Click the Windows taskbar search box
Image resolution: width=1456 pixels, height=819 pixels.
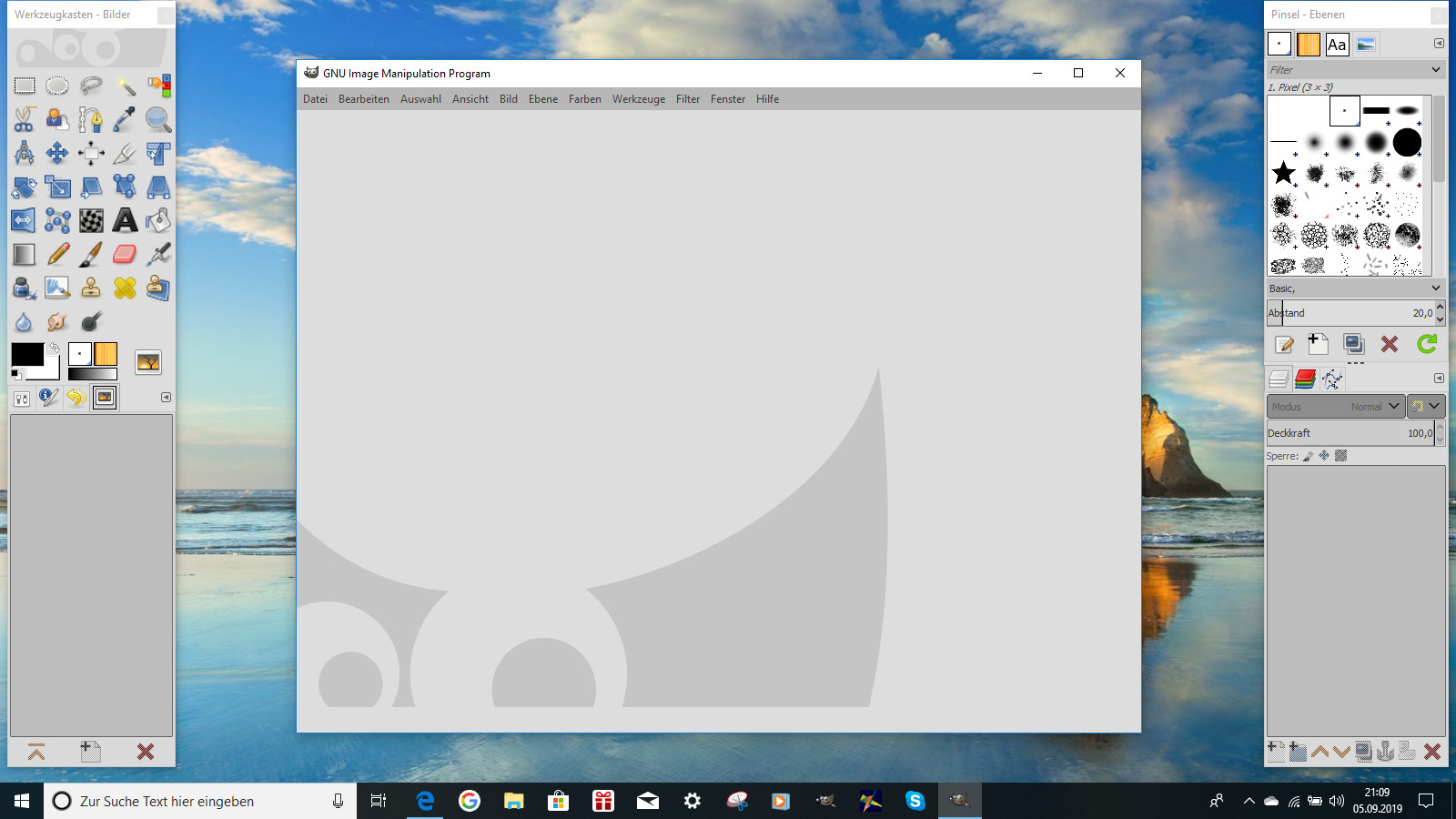click(x=200, y=801)
